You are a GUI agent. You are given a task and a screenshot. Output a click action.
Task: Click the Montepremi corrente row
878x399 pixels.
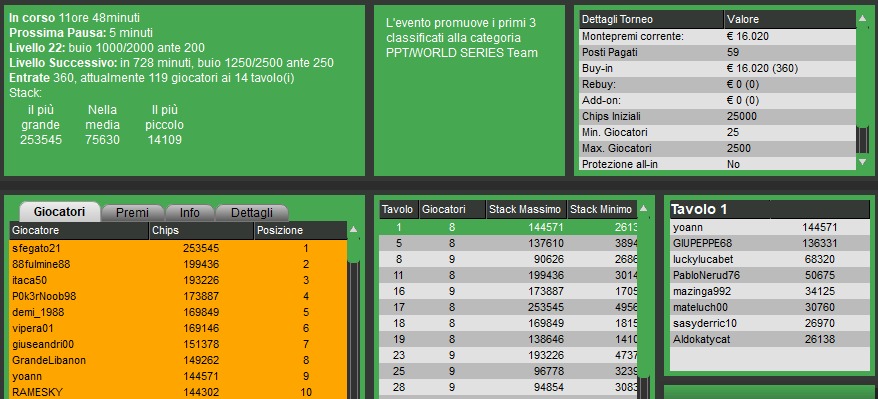tap(717, 37)
